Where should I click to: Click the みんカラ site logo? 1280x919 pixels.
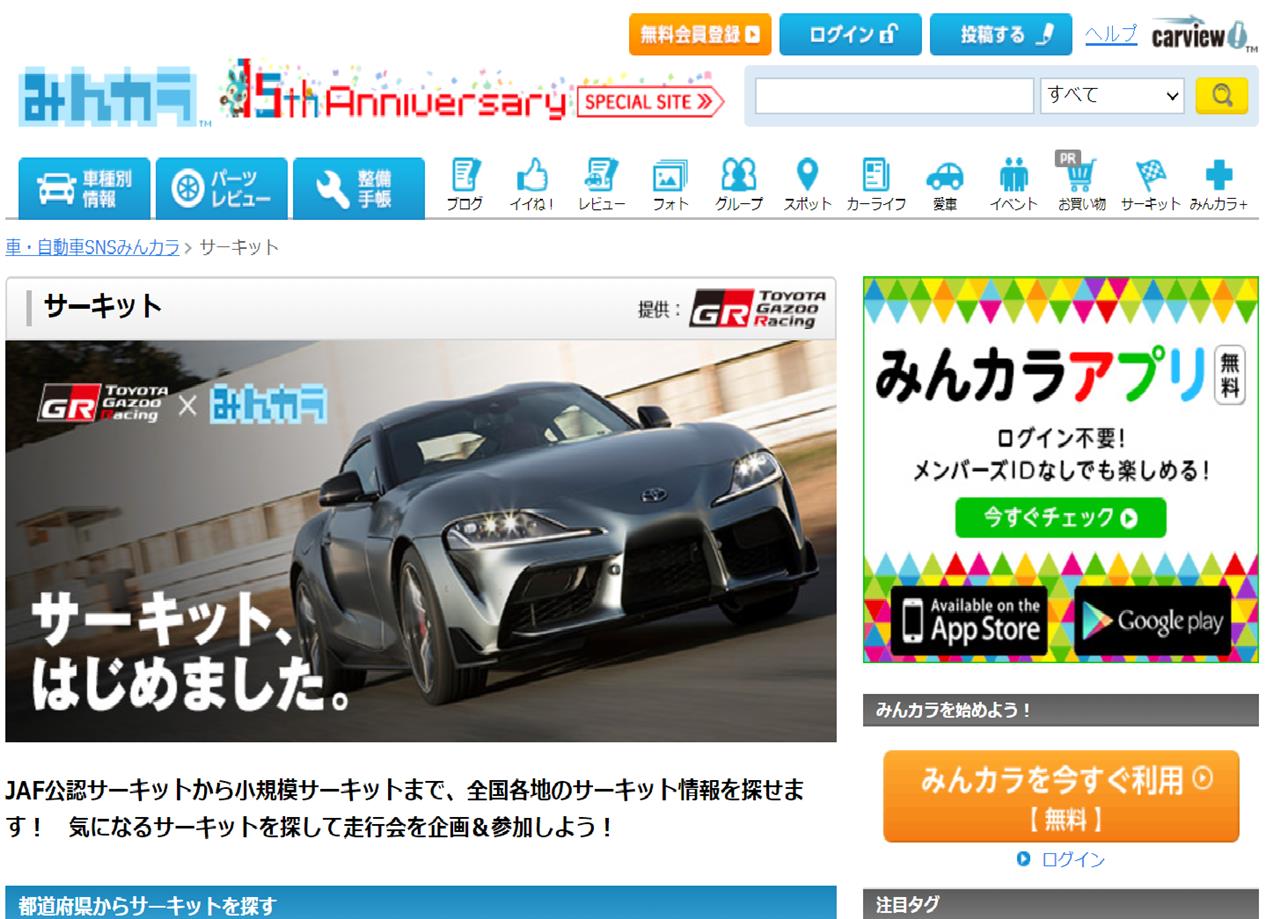pyautogui.click(x=114, y=96)
